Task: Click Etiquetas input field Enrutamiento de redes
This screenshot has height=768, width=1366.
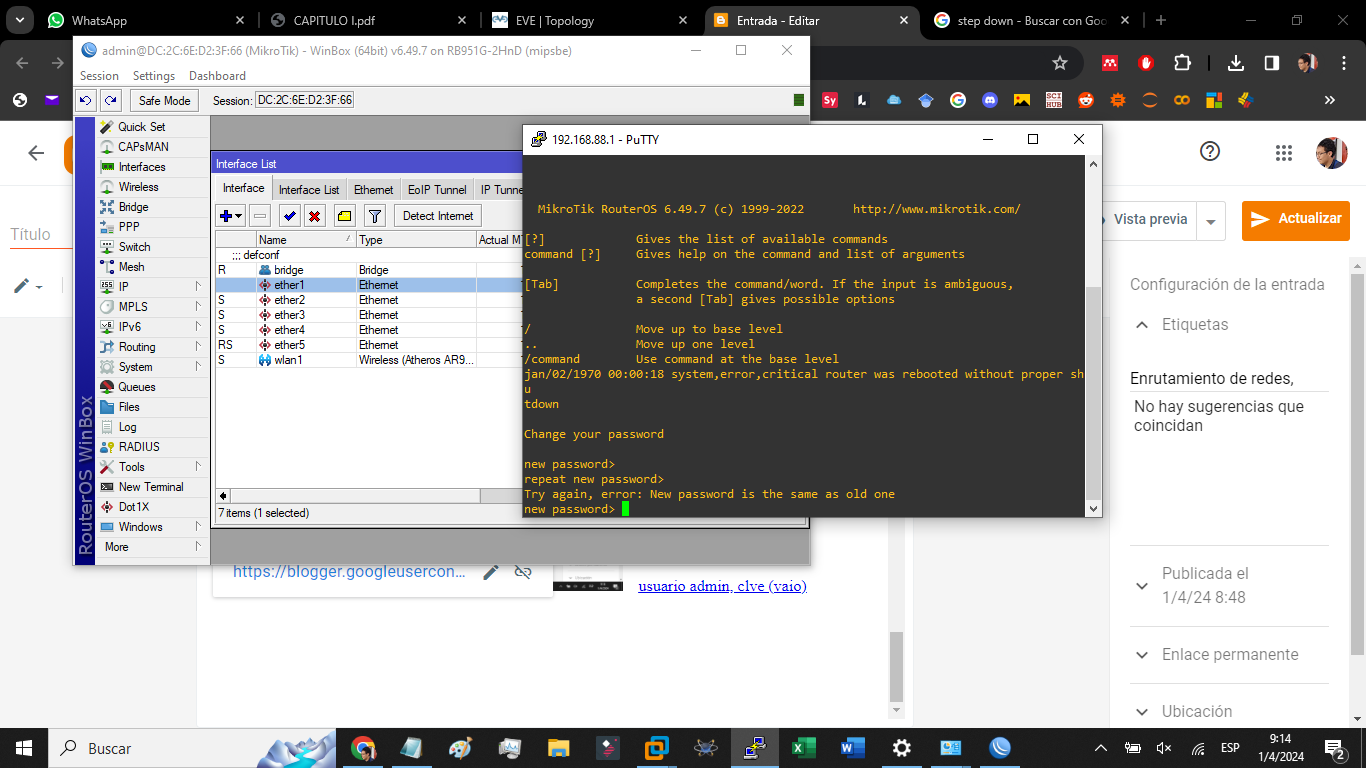Action: 1229,379
